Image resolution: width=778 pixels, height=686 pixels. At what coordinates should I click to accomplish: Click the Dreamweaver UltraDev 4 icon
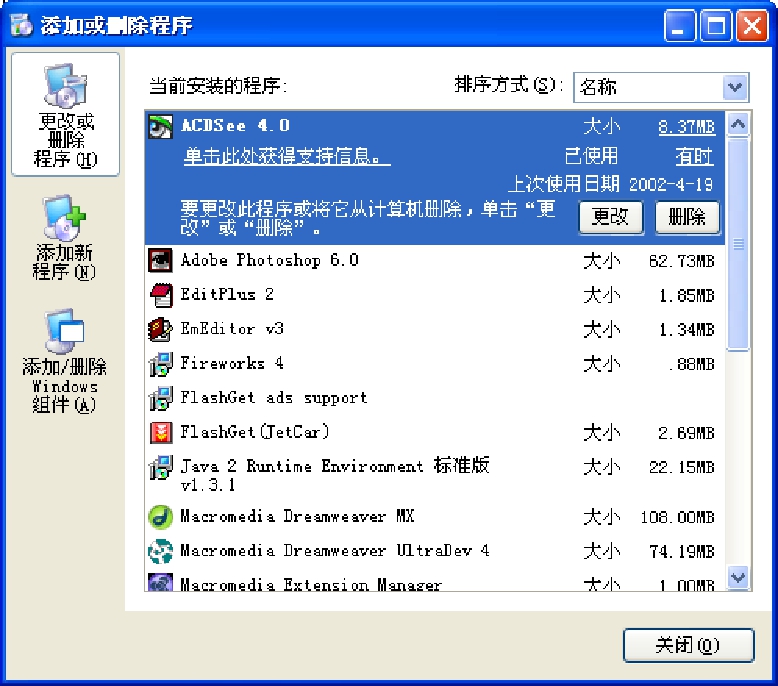tap(161, 551)
